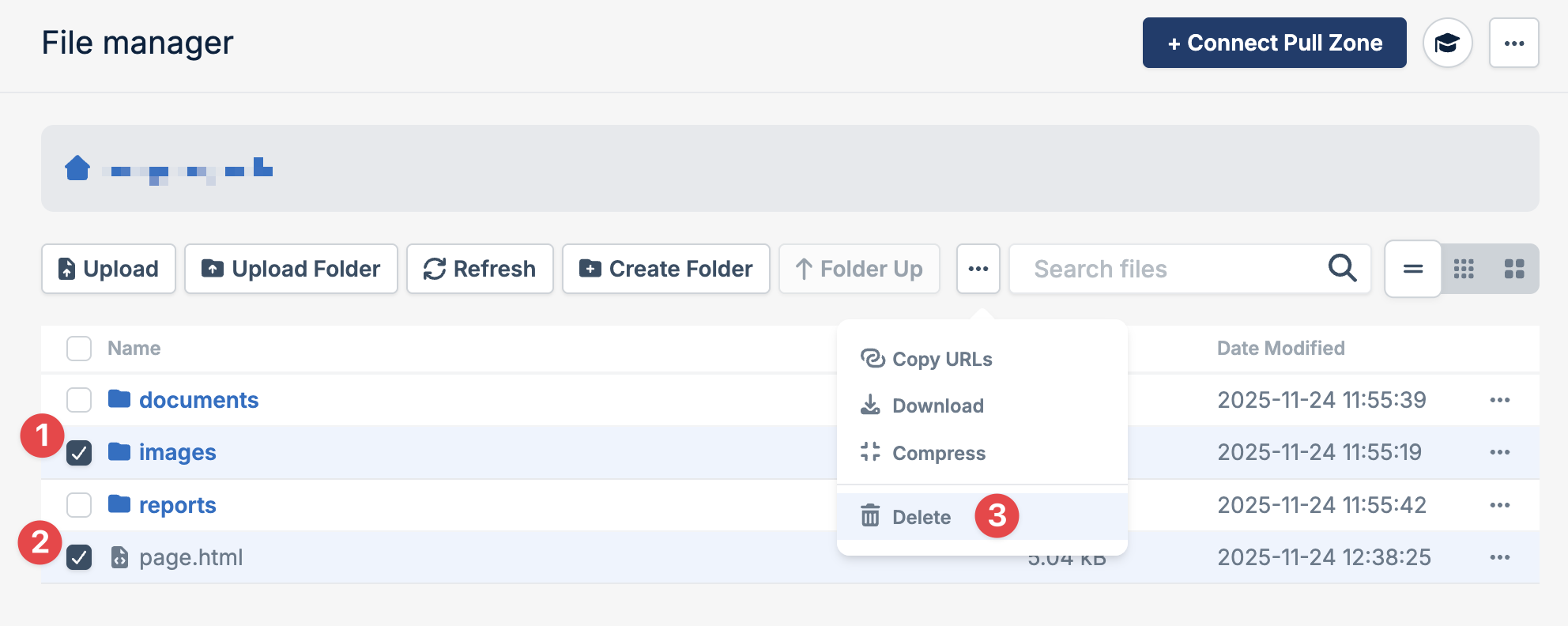Click date 2025-11-24 11:55:39
Screen dimensions: 1568x626
(x=1321, y=400)
